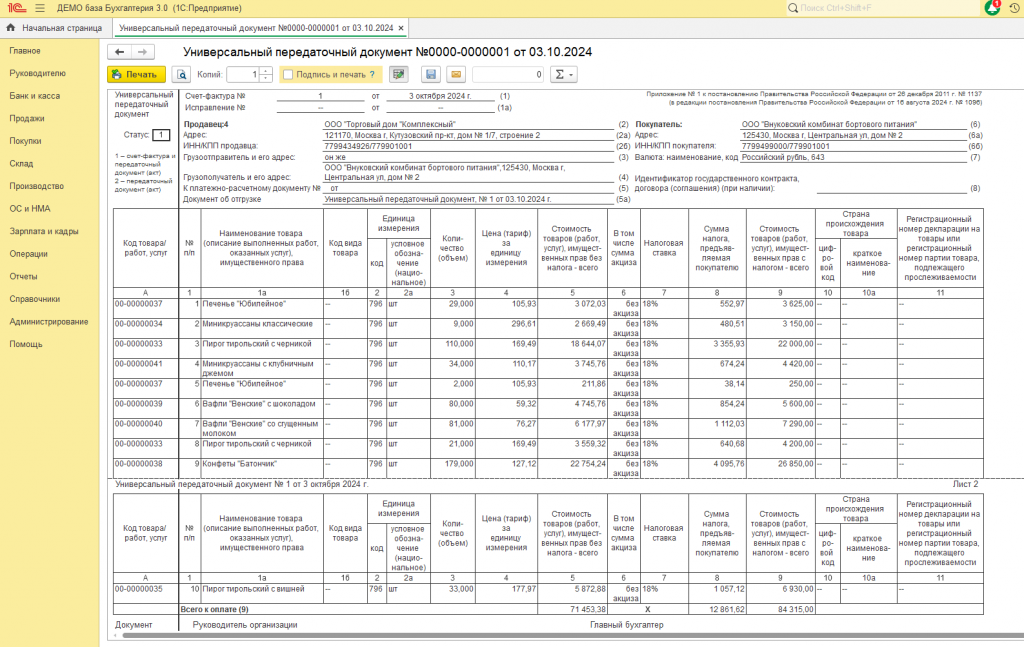Image resolution: width=1024 pixels, height=647 pixels.
Task: Click price cell 296,61
Action: (506, 328)
